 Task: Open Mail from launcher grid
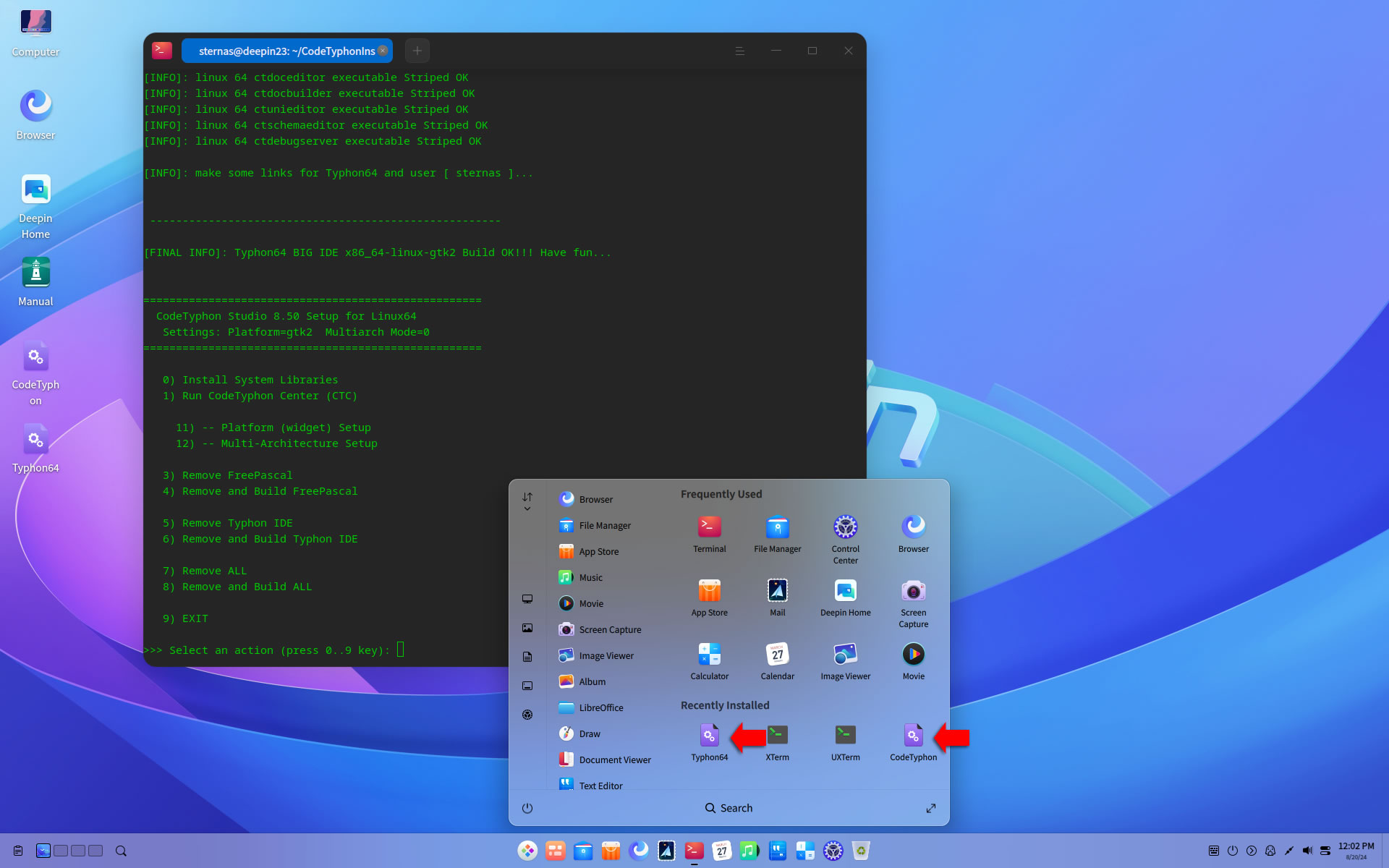click(x=777, y=597)
